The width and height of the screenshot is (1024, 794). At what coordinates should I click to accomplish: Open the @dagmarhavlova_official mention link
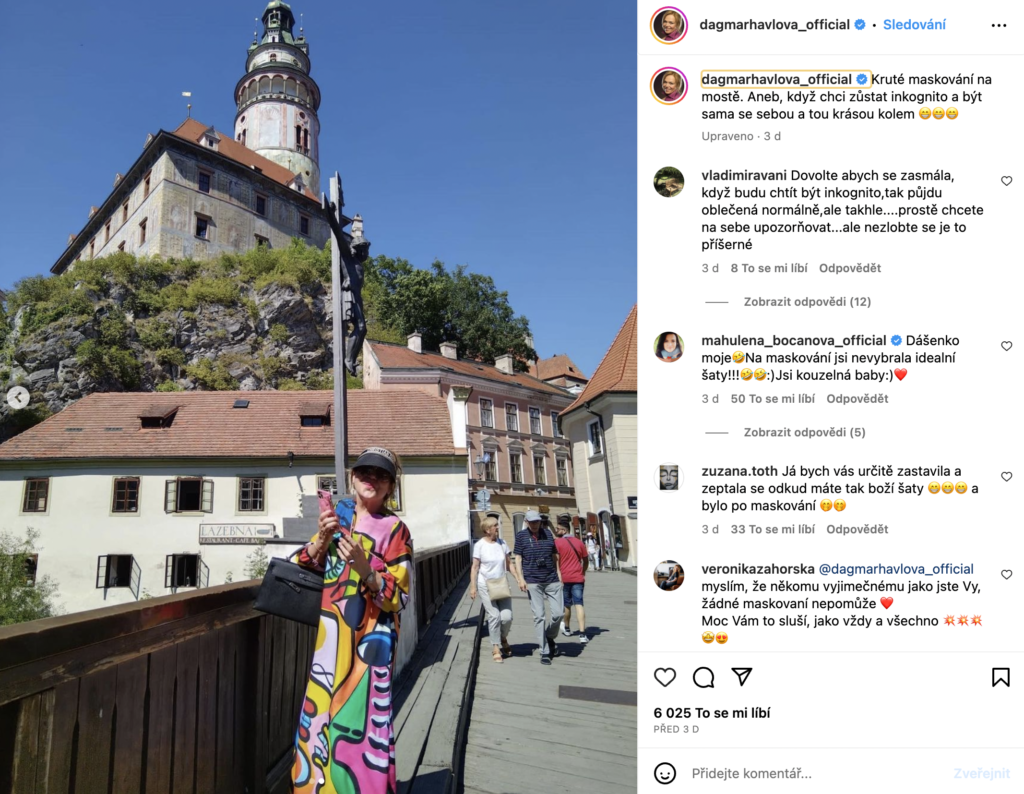coord(896,569)
